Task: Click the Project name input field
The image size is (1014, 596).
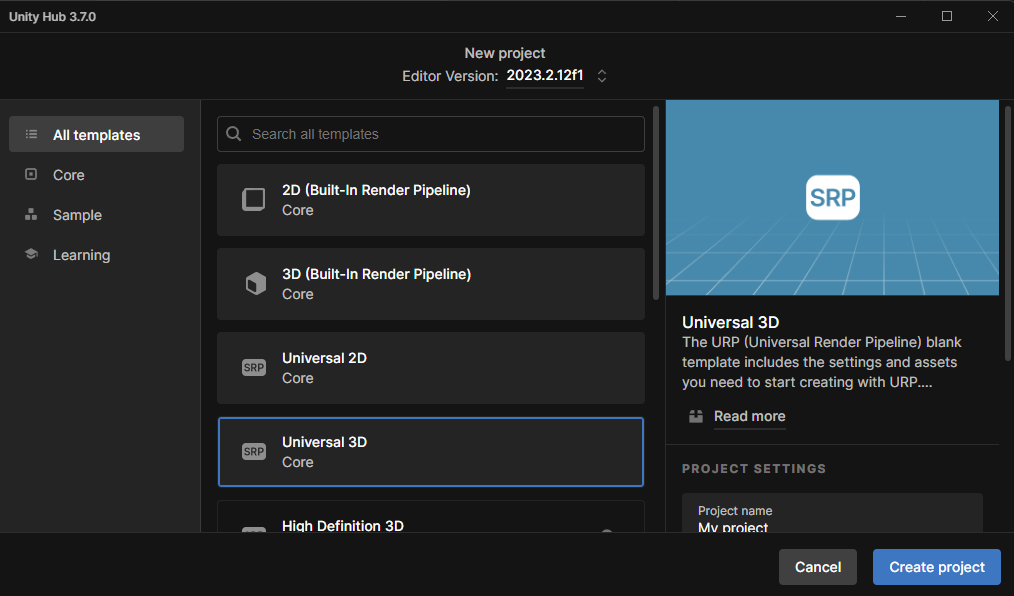Action: tap(832, 513)
